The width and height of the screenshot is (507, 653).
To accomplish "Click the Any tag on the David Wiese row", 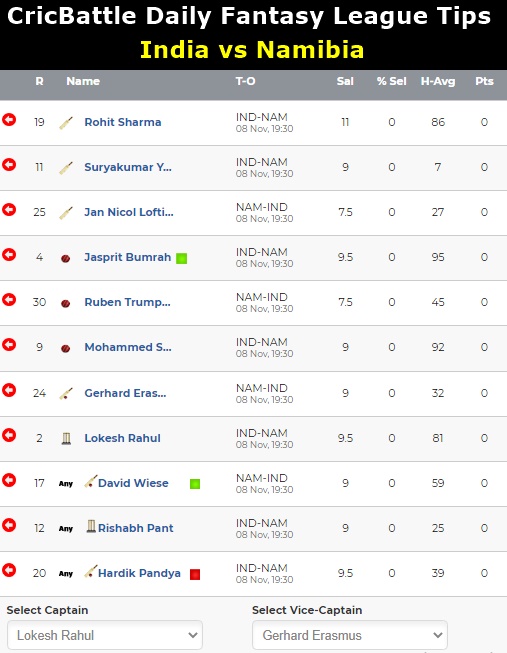I will coord(66,484).
